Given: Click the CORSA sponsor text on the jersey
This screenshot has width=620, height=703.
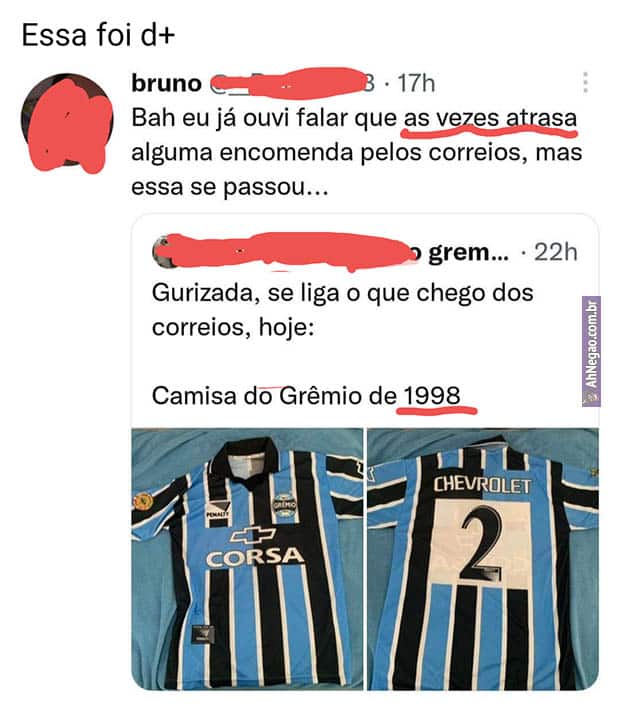Looking at the screenshot, I should click(254, 557).
